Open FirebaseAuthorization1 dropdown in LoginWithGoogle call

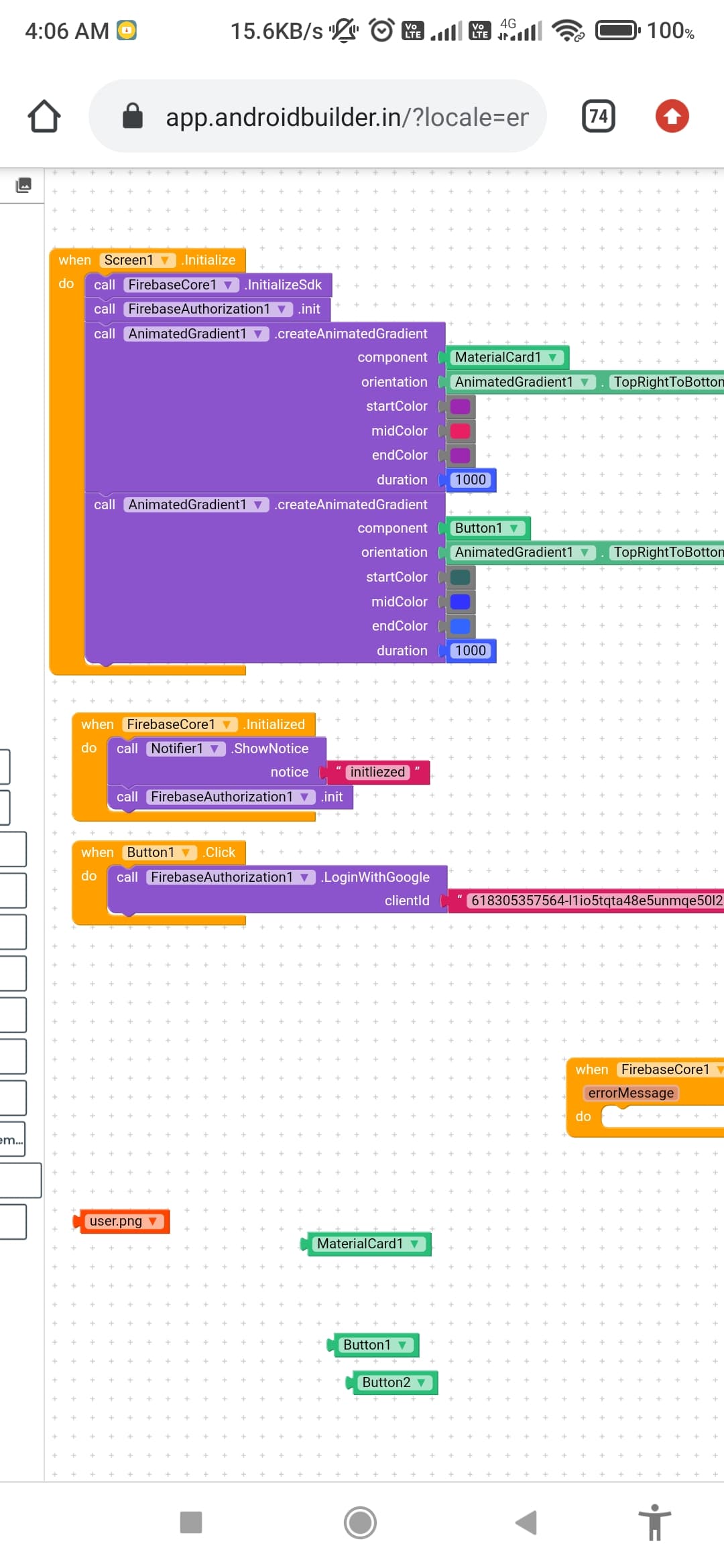231,877
